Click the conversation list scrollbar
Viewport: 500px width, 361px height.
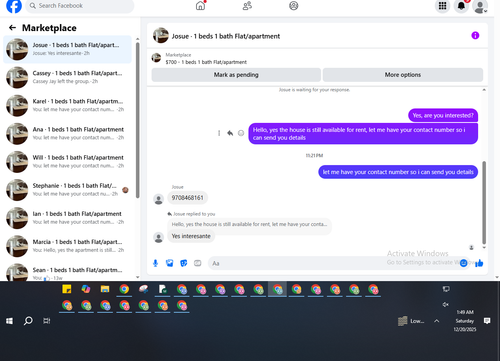[x=137, y=120]
